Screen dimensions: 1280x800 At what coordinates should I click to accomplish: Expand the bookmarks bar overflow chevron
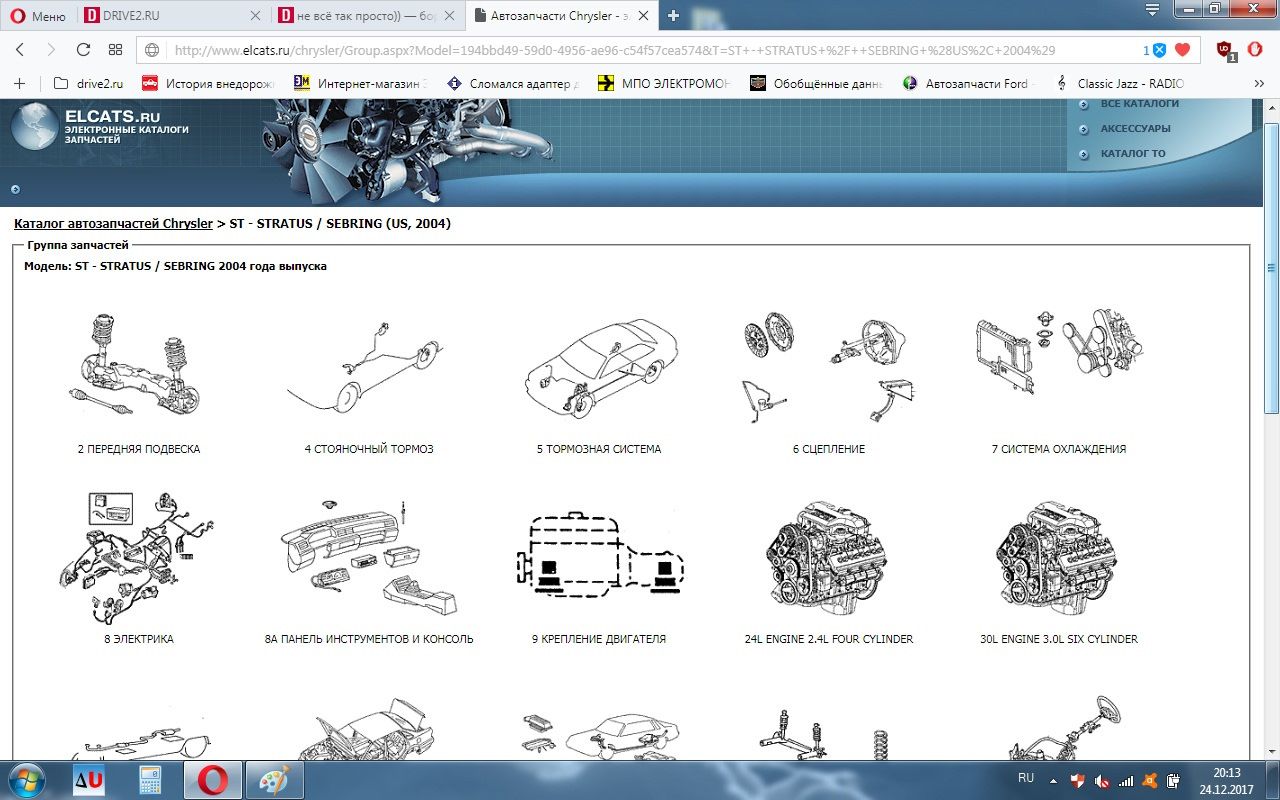click(1258, 84)
